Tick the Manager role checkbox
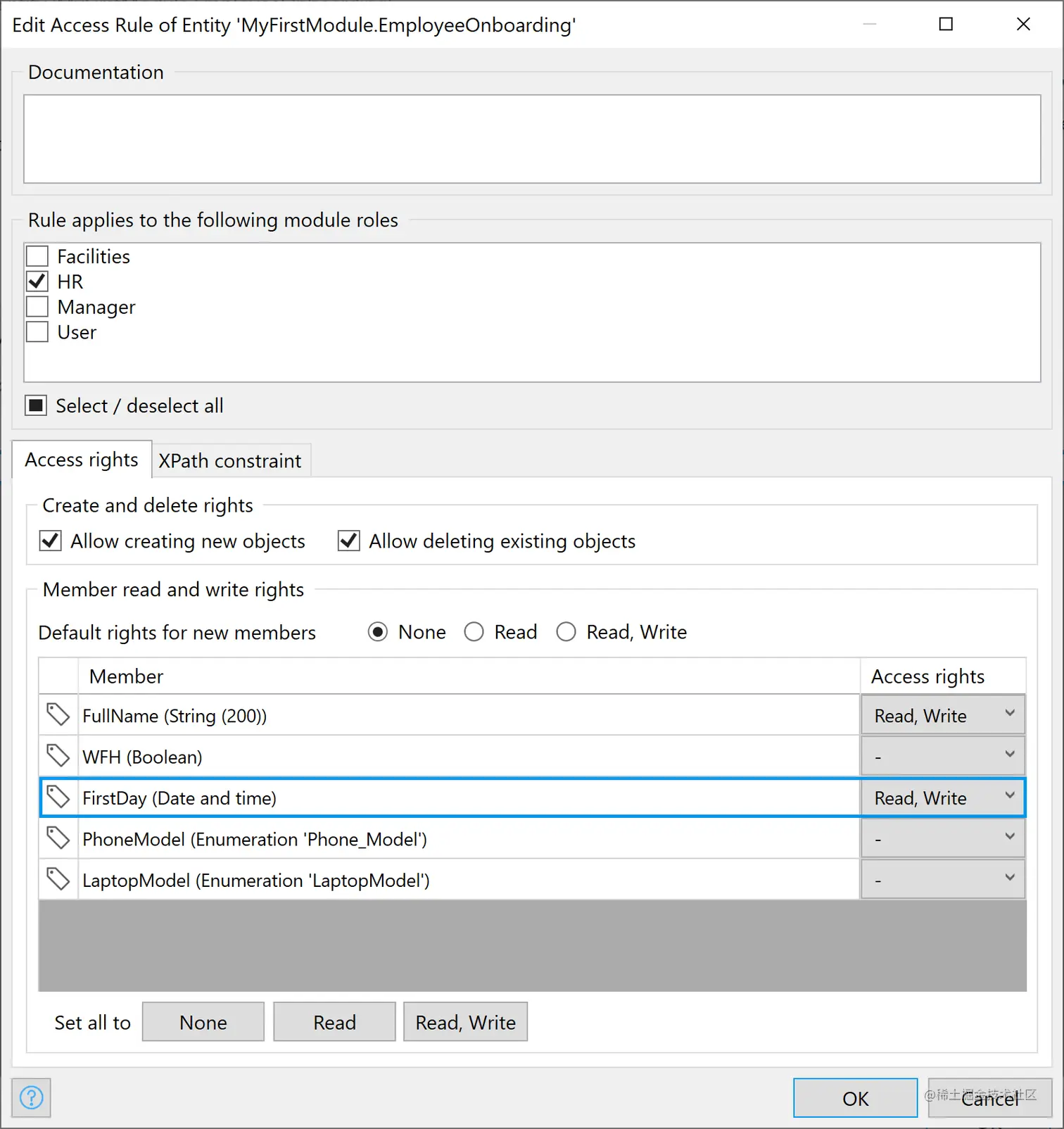 pos(37,307)
